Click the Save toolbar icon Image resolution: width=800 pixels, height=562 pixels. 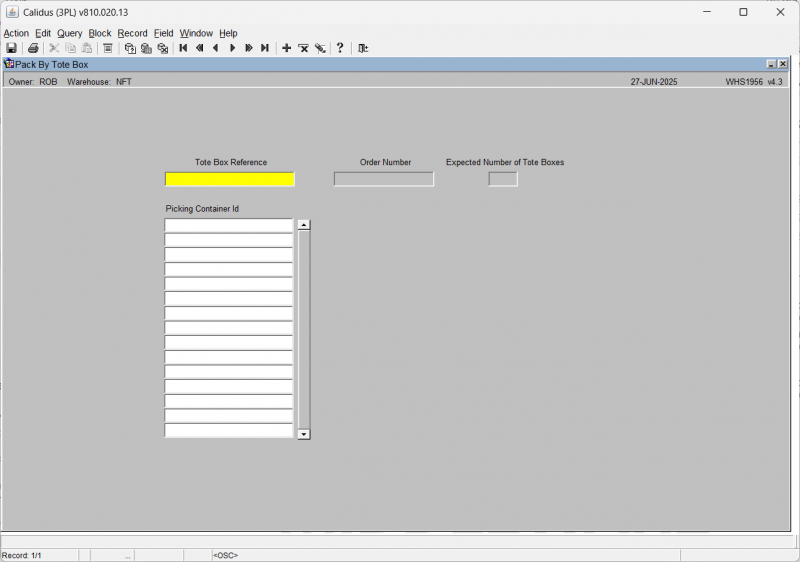[x=11, y=48]
